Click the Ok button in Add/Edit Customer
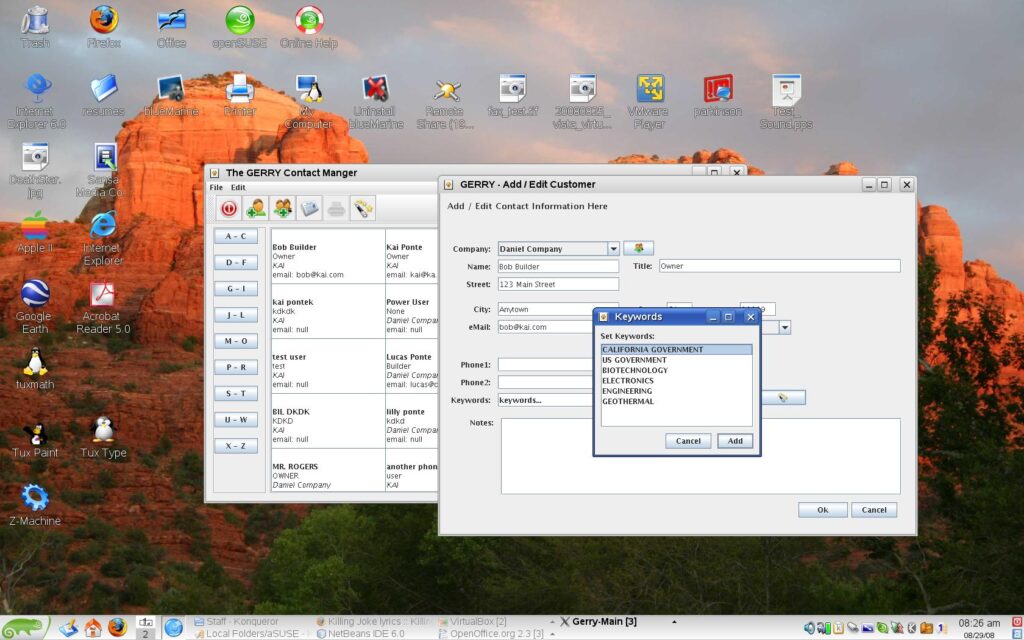Viewport: 1024px width, 640px height. pos(822,510)
